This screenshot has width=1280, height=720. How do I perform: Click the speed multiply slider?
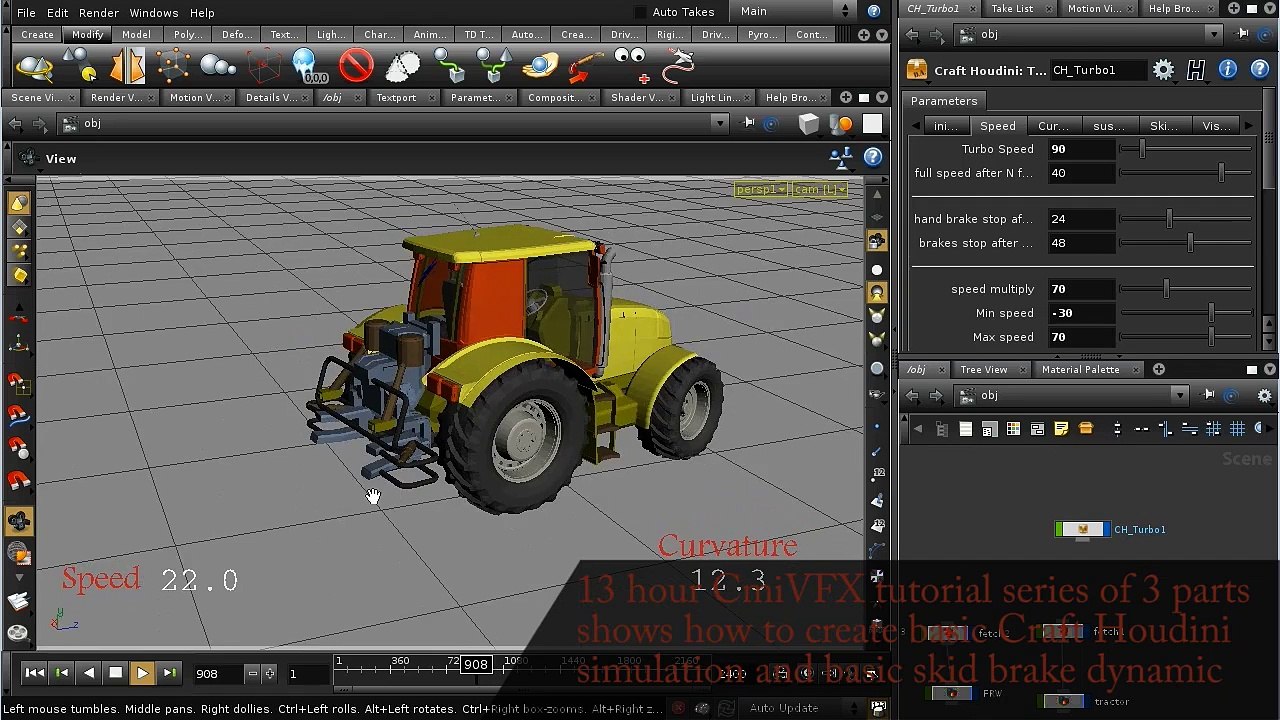1186,289
